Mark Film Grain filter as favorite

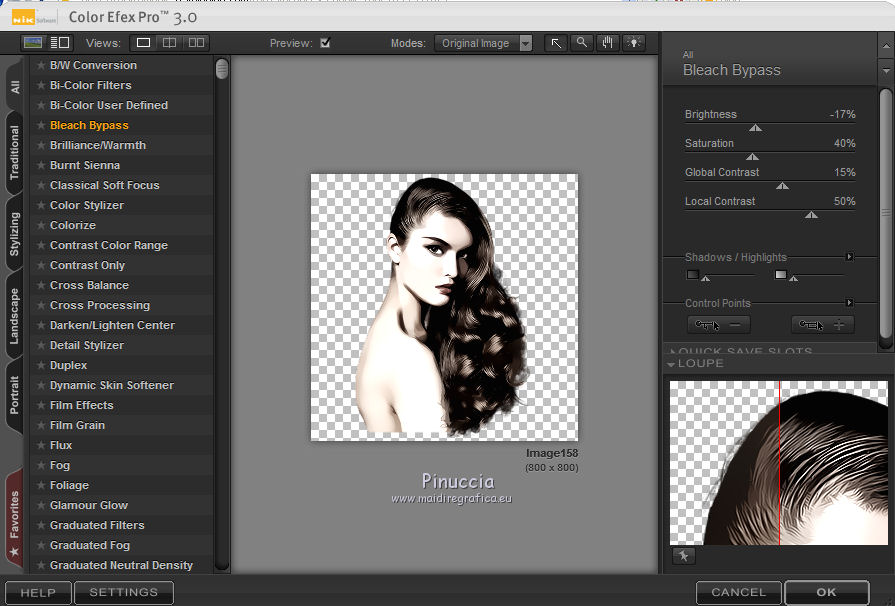pos(41,425)
